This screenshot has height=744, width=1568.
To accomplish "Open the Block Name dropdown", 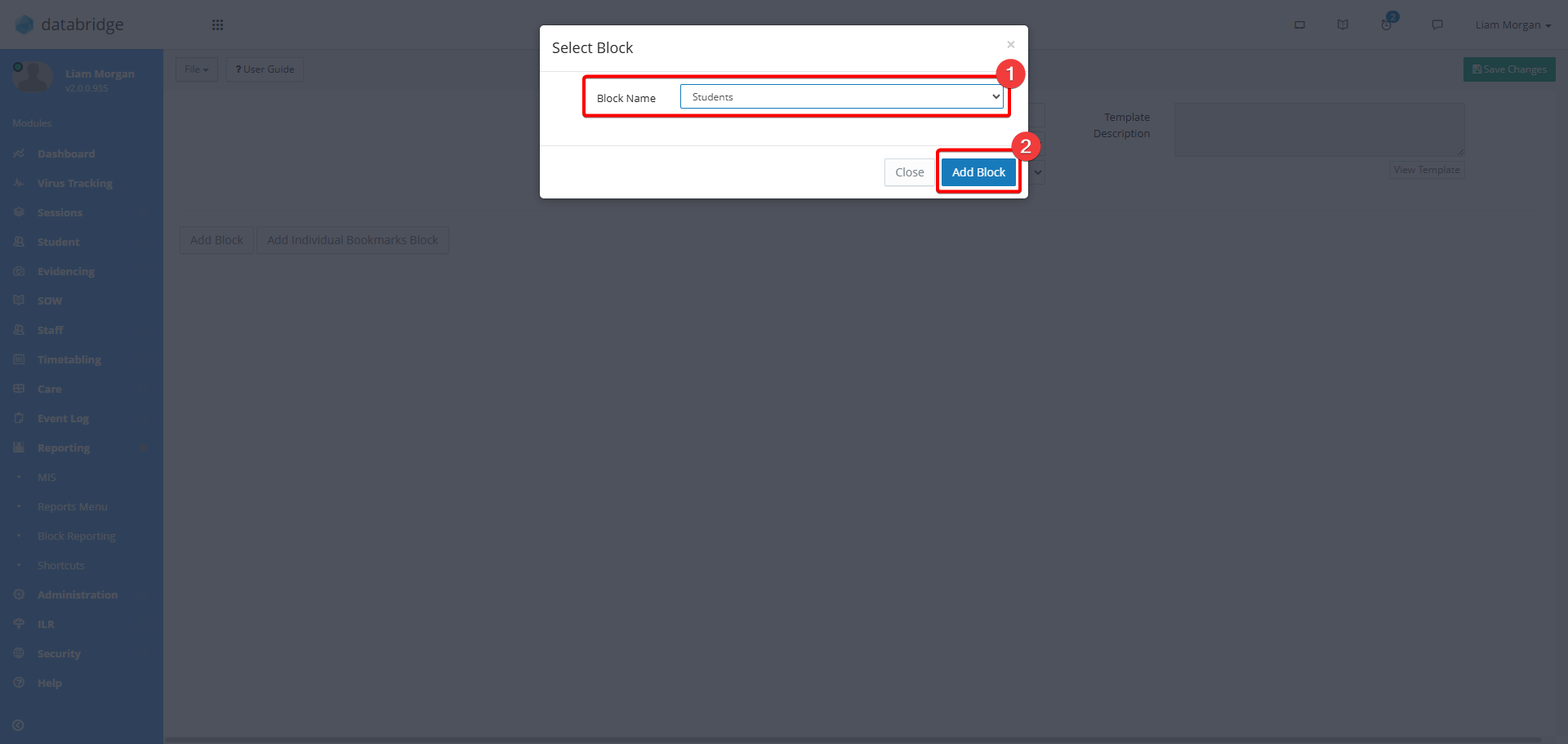I will 841,96.
